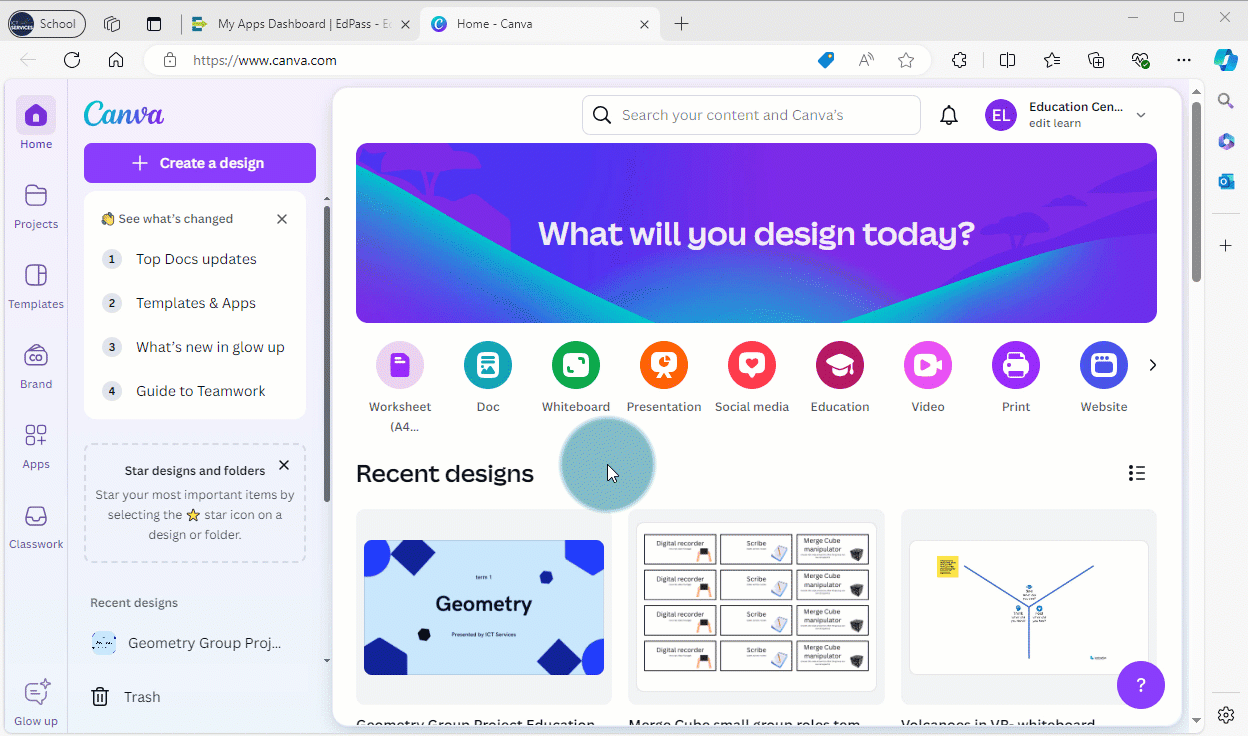Open Edge sidebar settings gear
The width and height of the screenshot is (1248, 736).
tap(1226, 714)
